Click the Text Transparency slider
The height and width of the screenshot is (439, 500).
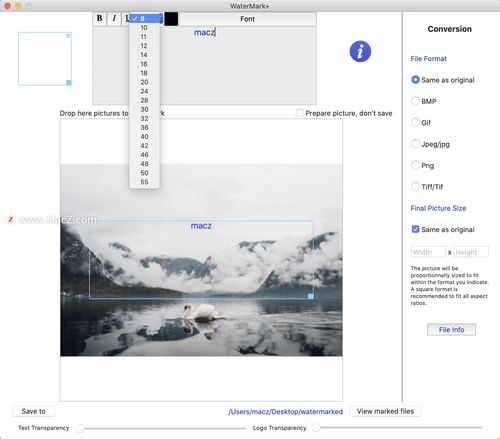click(x=162, y=428)
